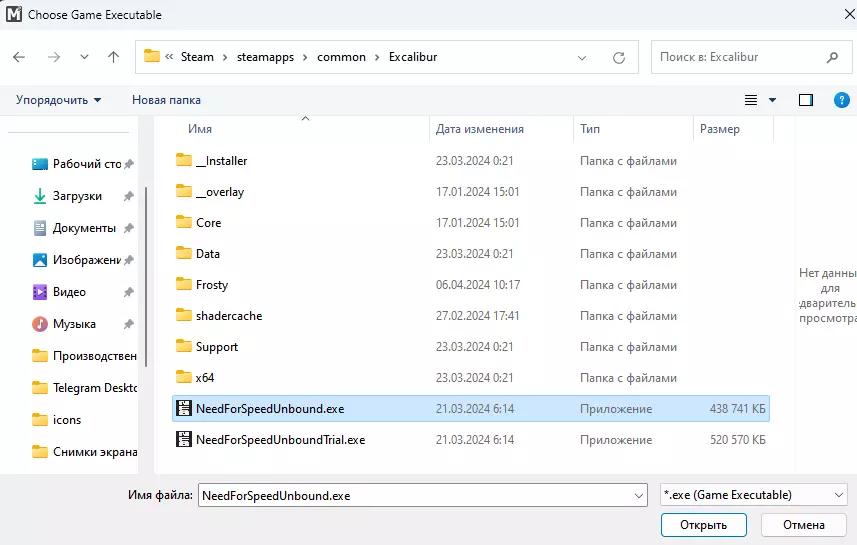The image size is (857, 545).
Task: Open recent locations chevron
Action: pyautogui.click(x=84, y=57)
